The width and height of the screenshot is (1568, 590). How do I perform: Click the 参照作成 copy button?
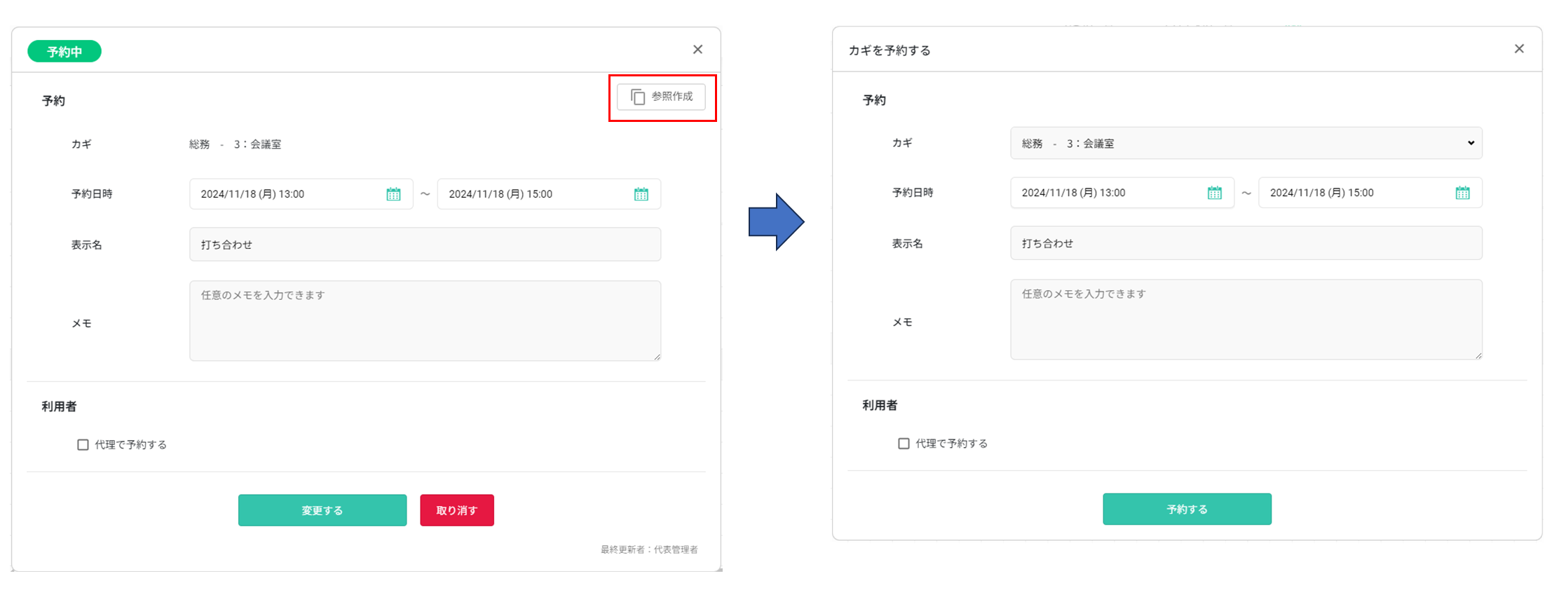661,97
